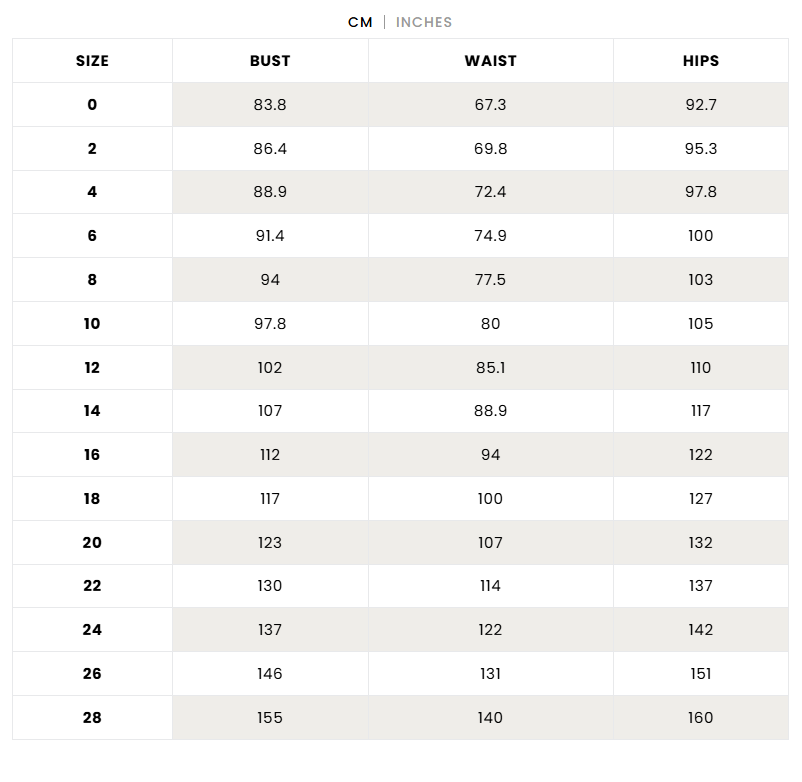The width and height of the screenshot is (802, 782).
Task: Click the SIZE column header
Action: [92, 61]
